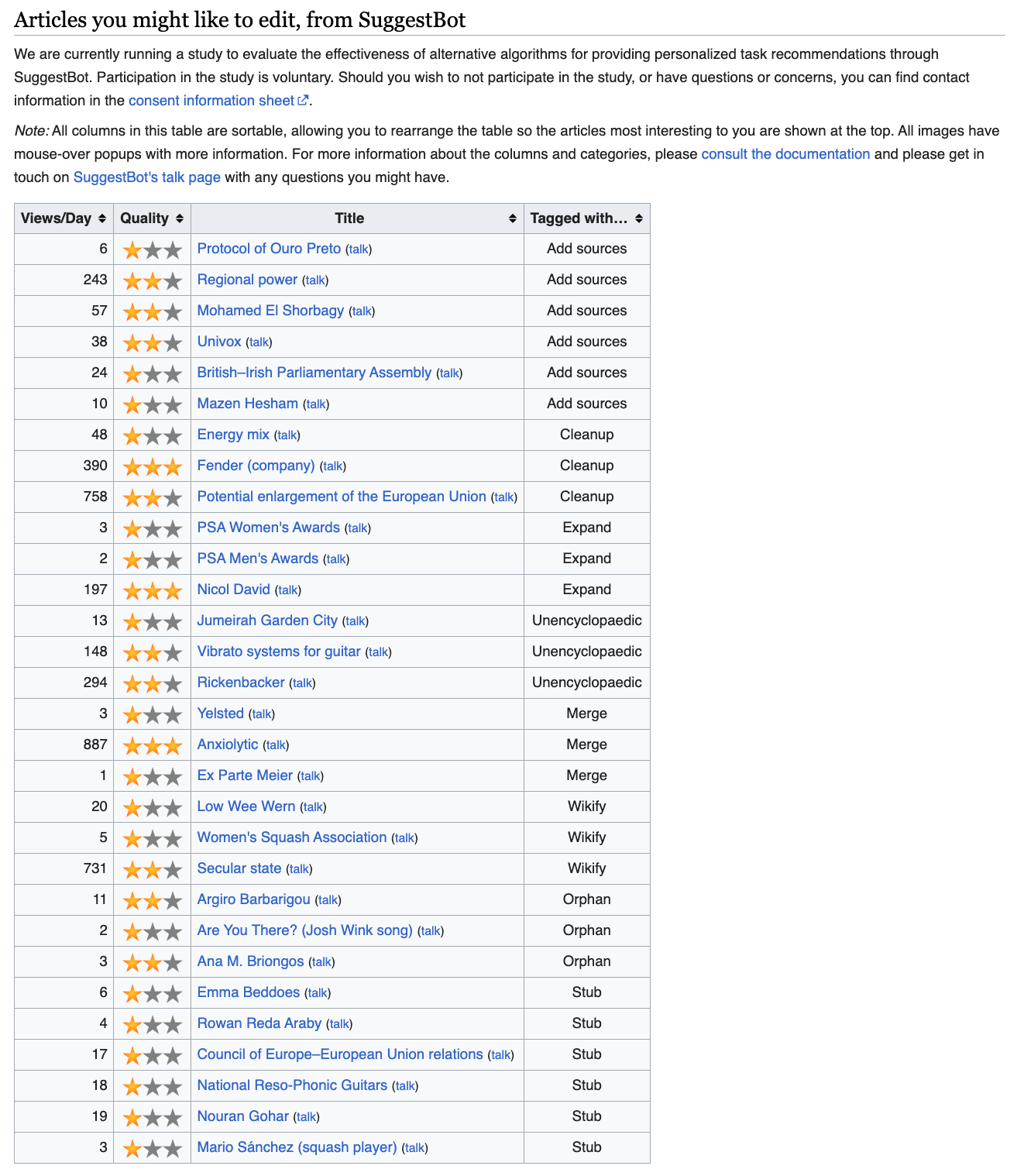The height and width of the screenshot is (1176, 1024).
Task: Click quality stars in Rickenbacker row
Action: coord(153,683)
